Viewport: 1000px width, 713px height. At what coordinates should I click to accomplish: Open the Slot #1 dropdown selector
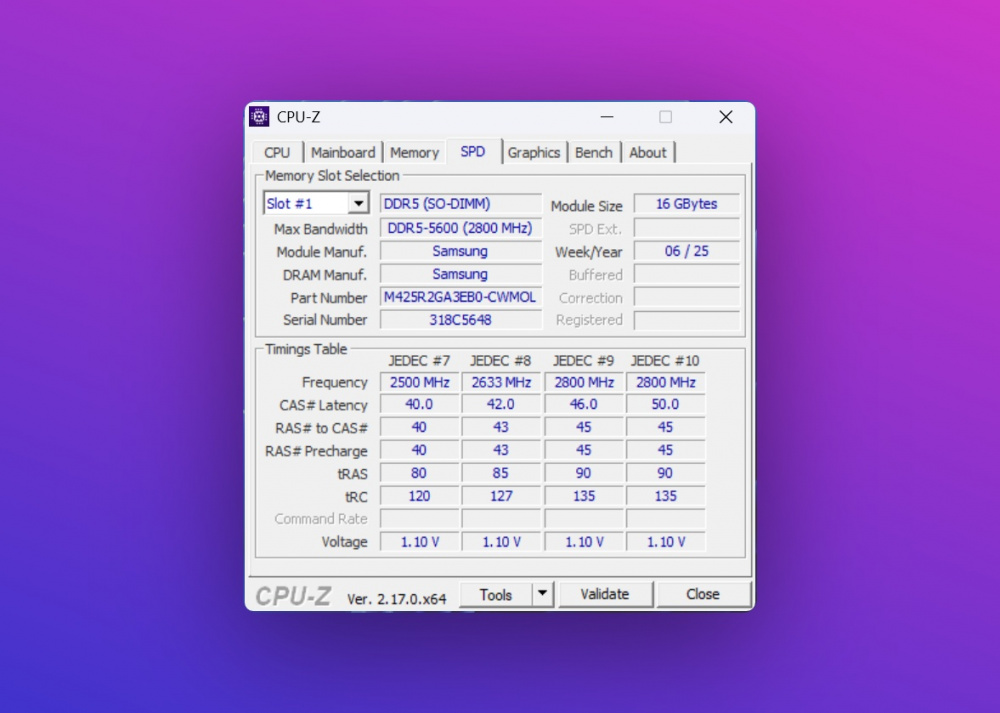pyautogui.click(x=358, y=204)
